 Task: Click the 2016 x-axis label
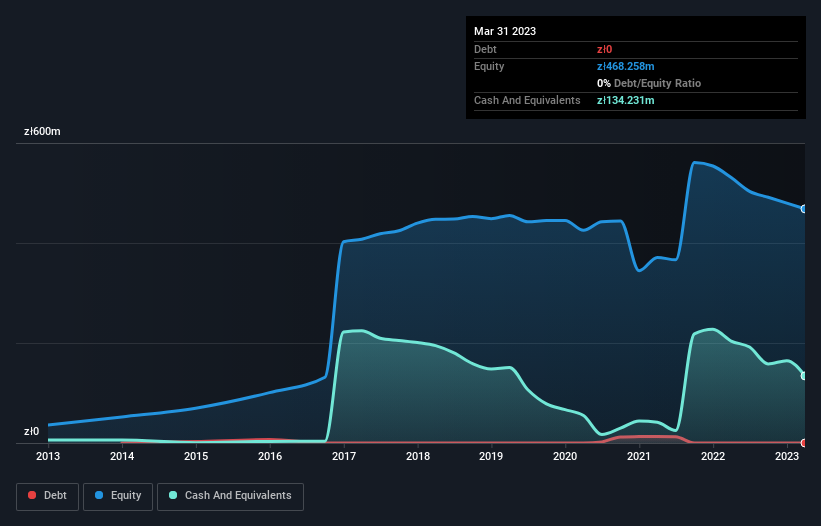270,456
